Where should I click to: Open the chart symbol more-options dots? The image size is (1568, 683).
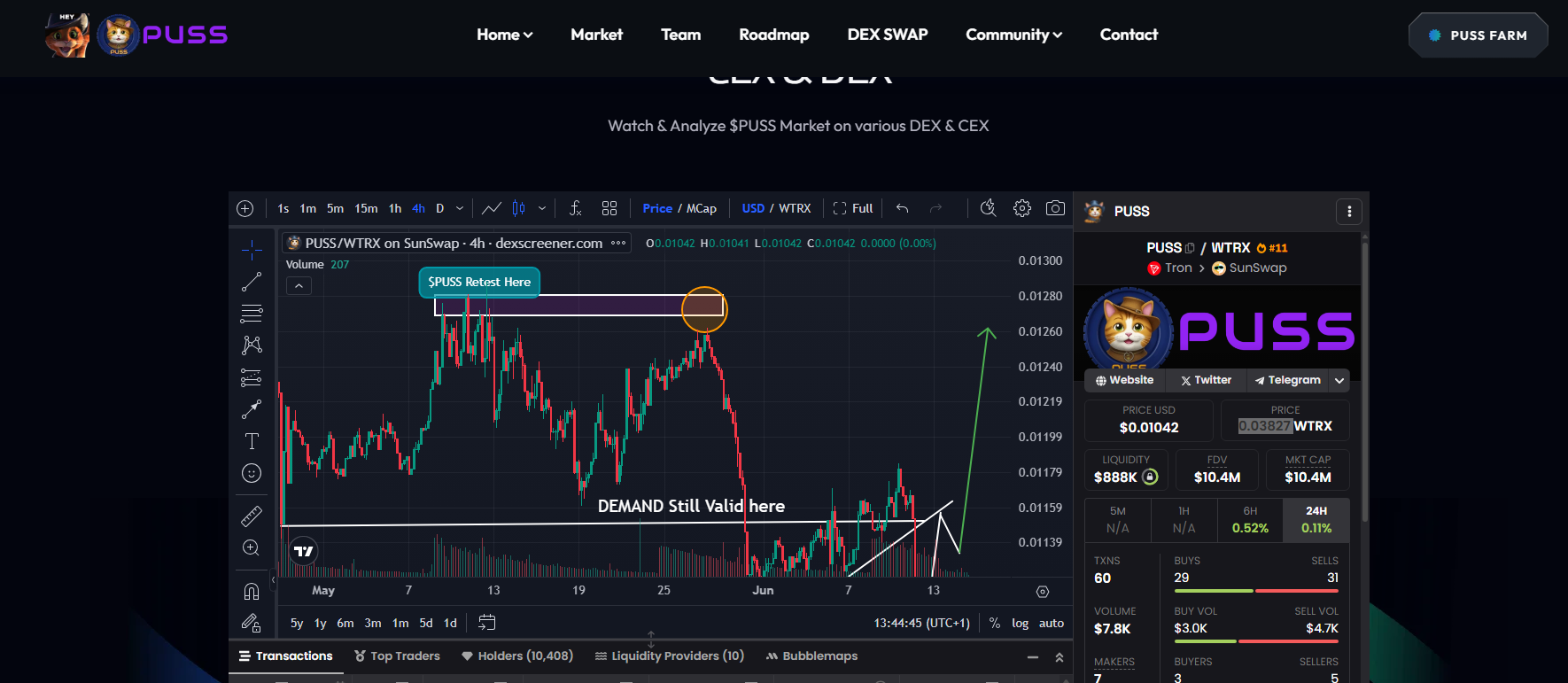[x=618, y=243]
